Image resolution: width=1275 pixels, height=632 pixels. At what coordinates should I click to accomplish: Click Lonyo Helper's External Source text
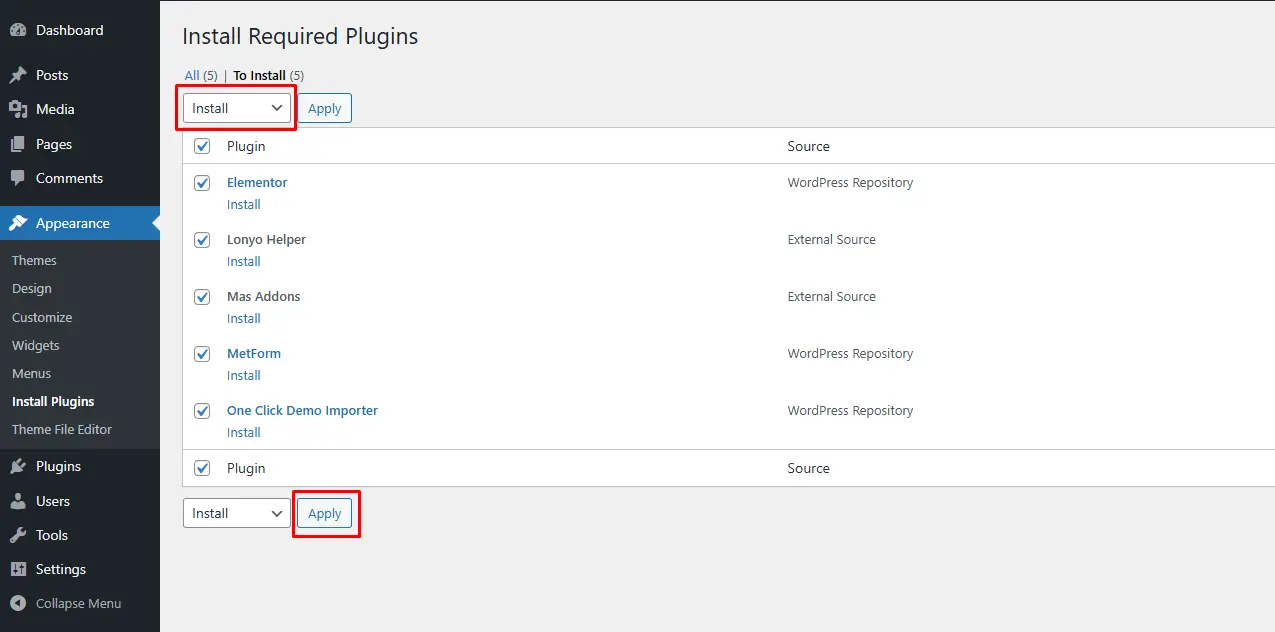[831, 240]
